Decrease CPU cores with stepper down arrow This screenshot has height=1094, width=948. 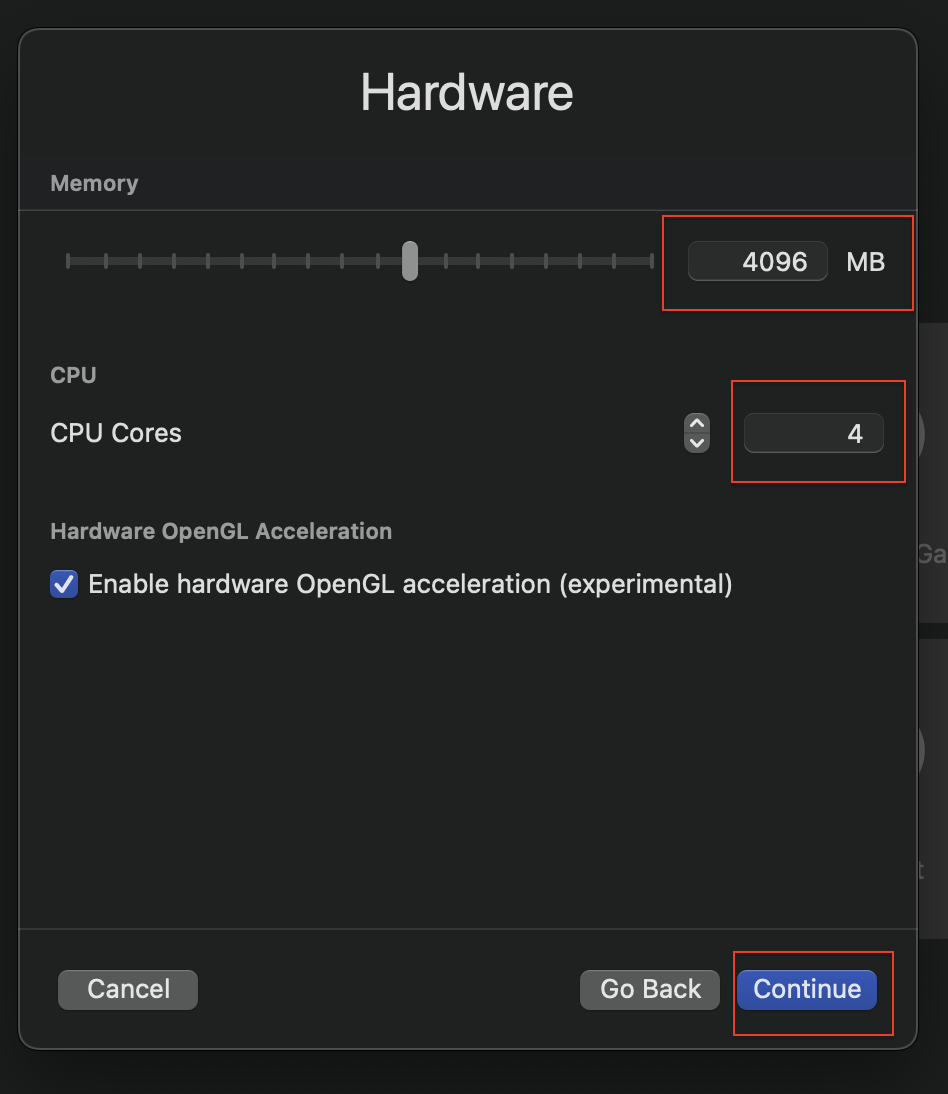click(697, 442)
